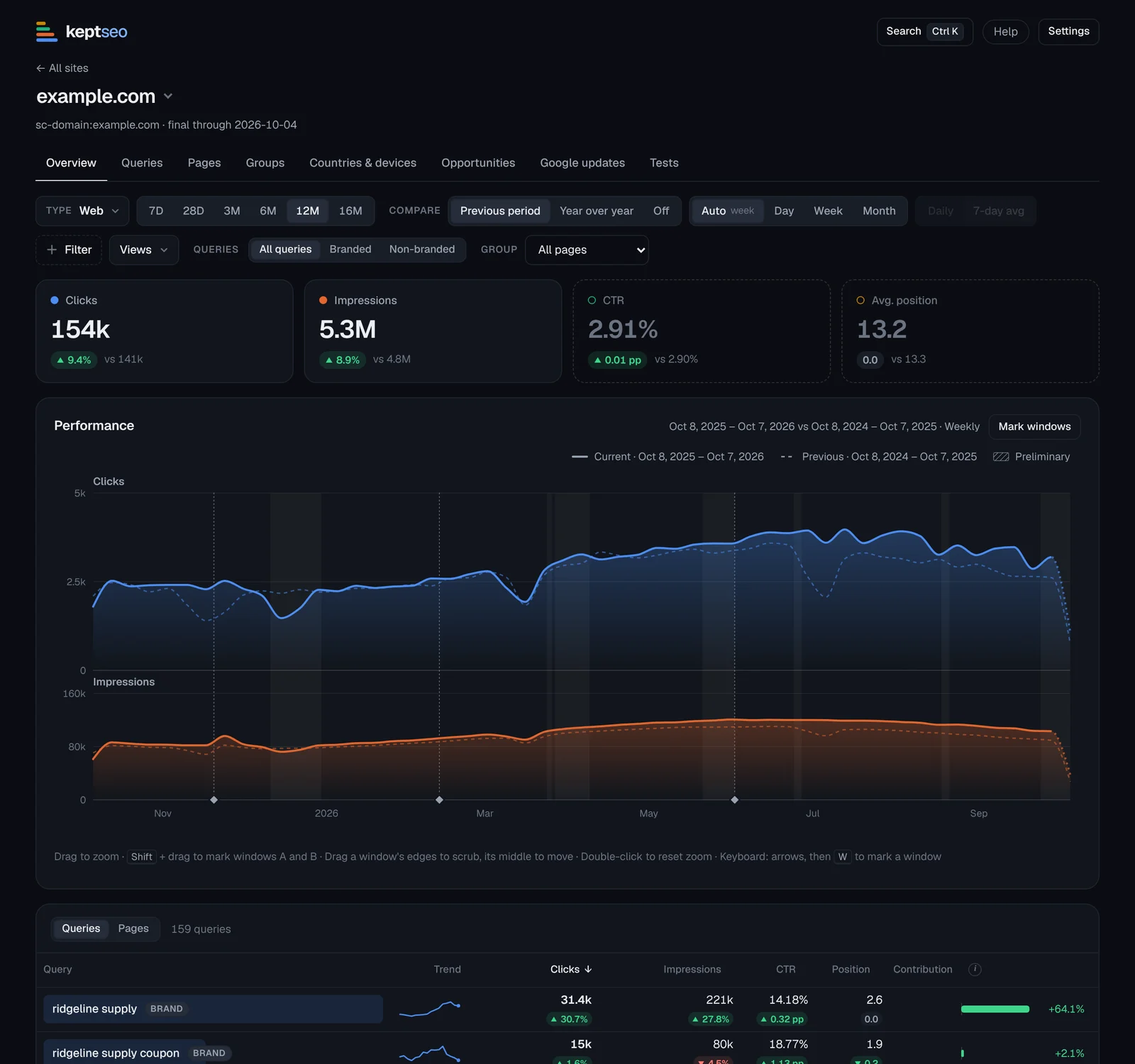Open the TYPE Web dropdown
This screenshot has width=1135, height=1064.
[82, 211]
